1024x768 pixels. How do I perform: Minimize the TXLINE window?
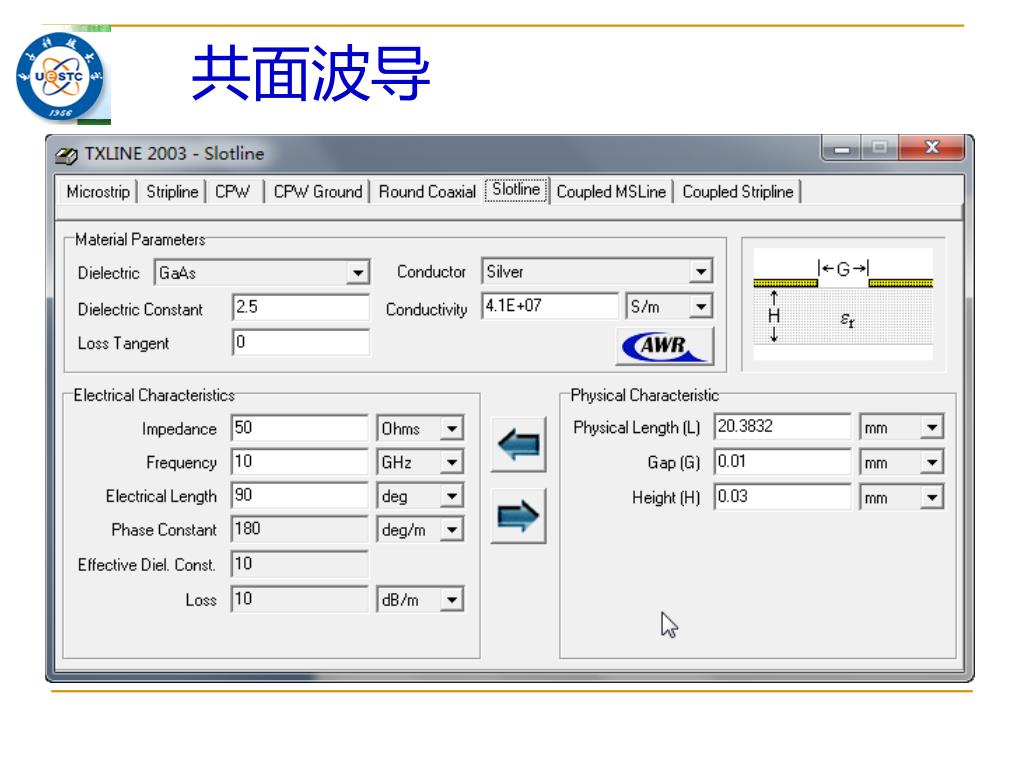pos(841,148)
